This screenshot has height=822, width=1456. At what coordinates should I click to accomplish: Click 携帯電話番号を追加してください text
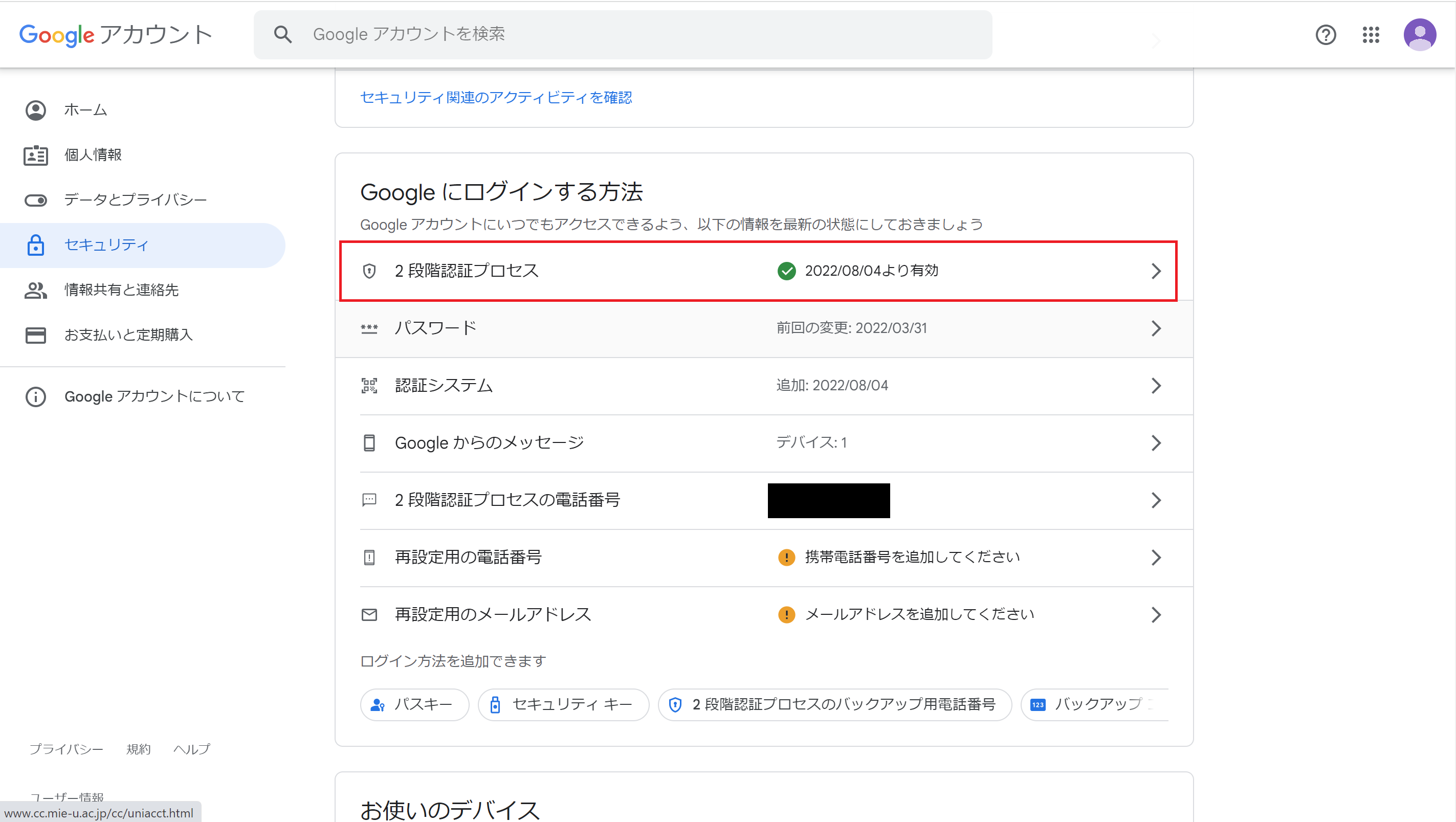[913, 558]
